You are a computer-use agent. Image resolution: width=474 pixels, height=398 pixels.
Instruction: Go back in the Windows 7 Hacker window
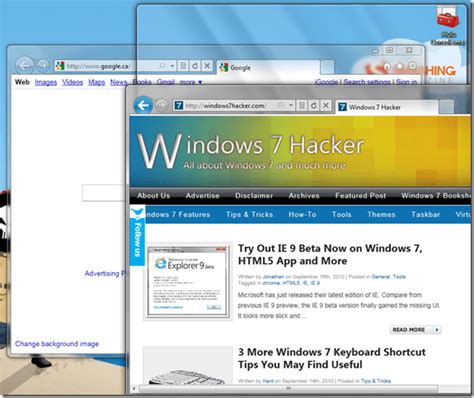coord(143,105)
